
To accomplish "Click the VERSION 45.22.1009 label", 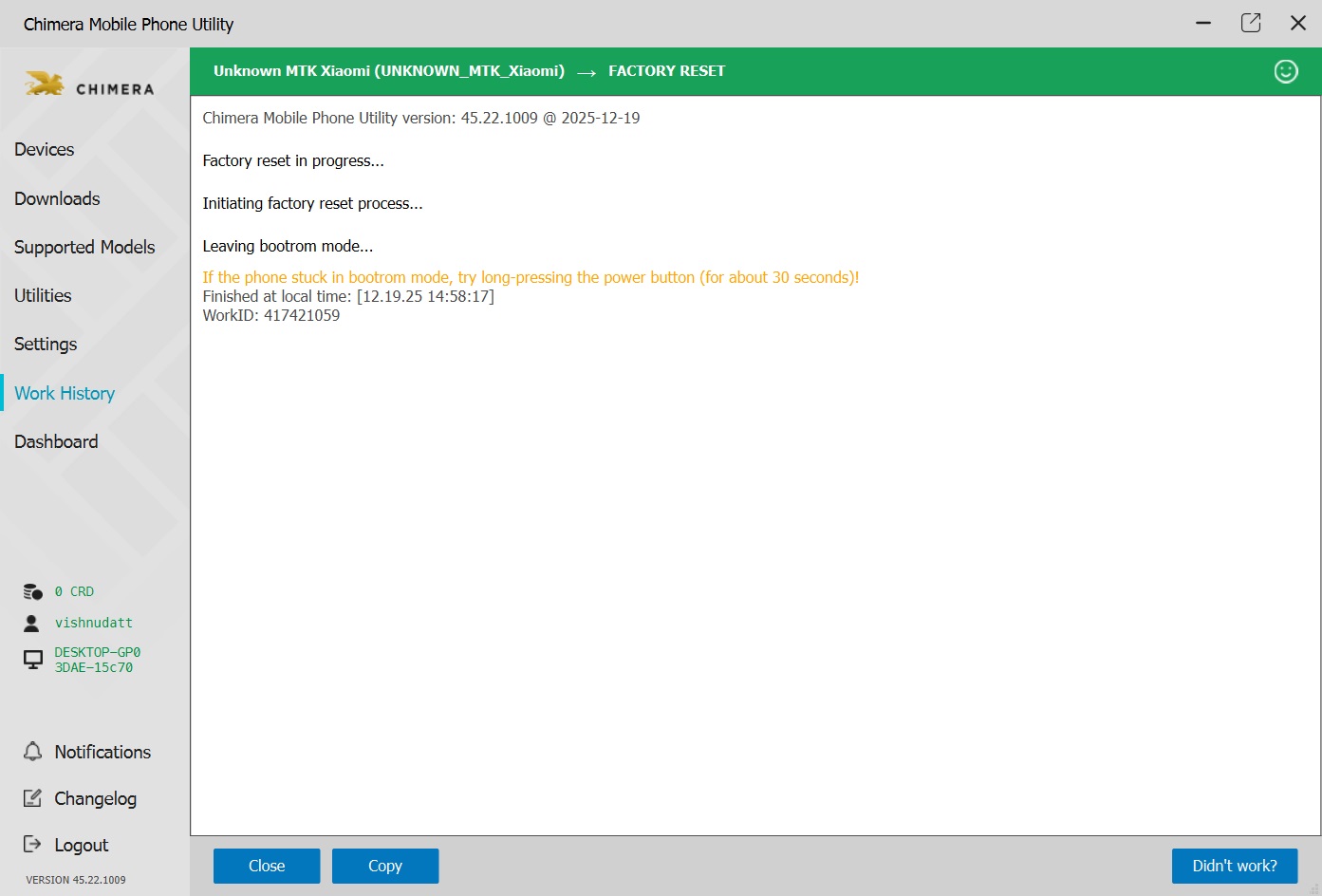I will click(x=76, y=880).
